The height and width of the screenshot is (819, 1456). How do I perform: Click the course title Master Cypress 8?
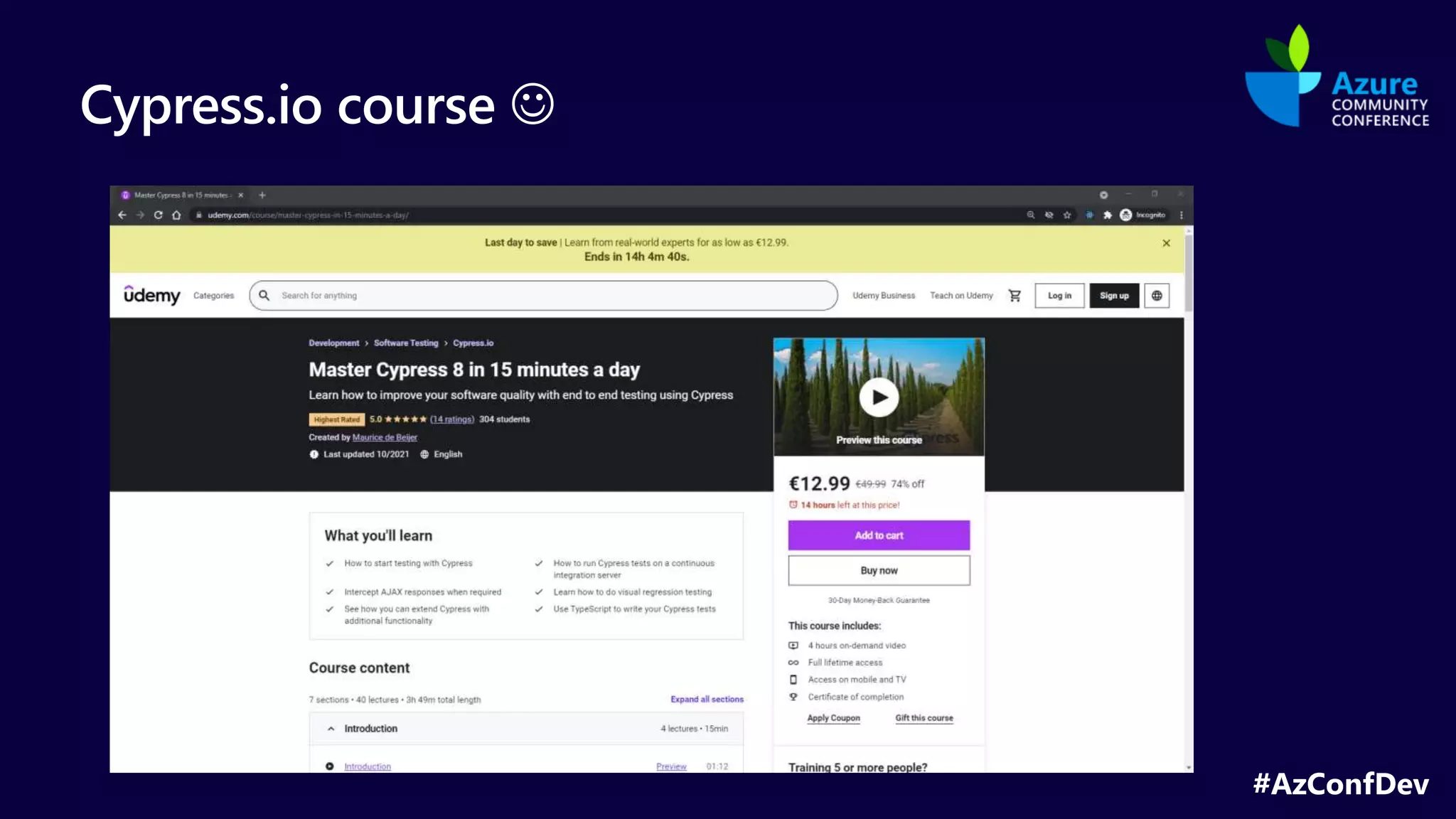coord(474,370)
